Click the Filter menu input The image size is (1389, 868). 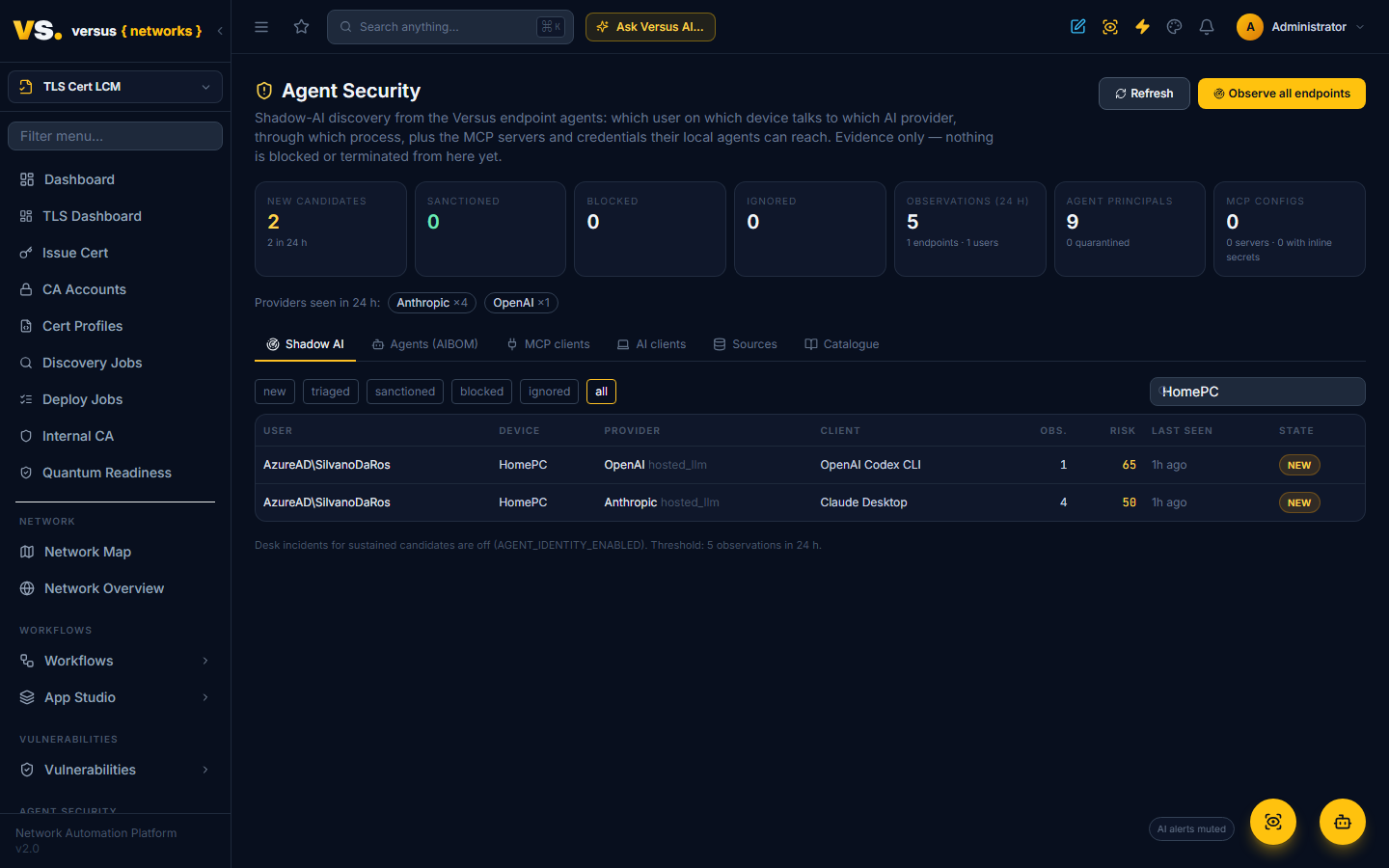click(x=116, y=136)
